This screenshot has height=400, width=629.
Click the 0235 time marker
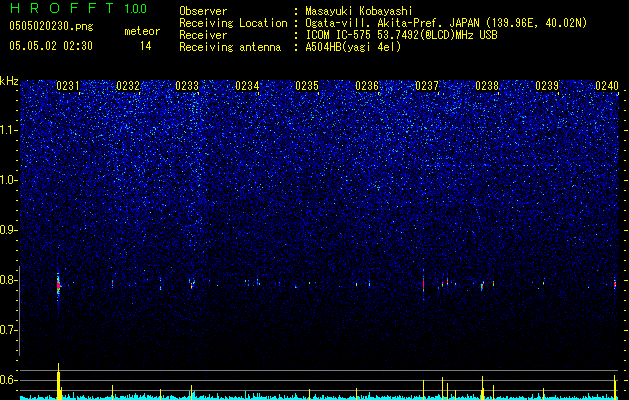point(307,86)
